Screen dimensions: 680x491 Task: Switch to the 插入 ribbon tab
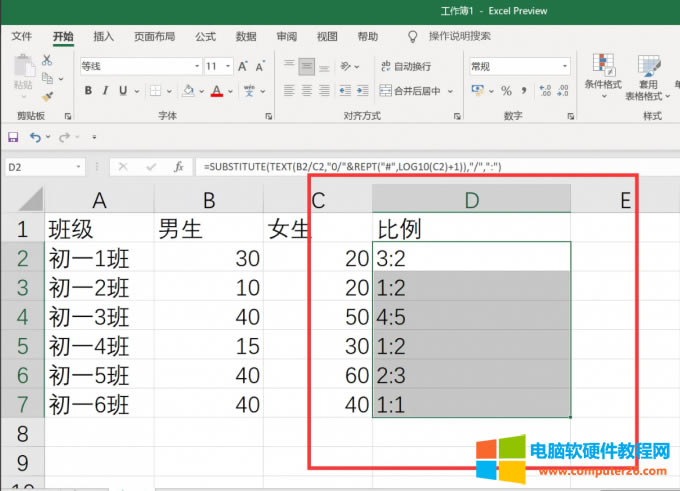[x=104, y=36]
